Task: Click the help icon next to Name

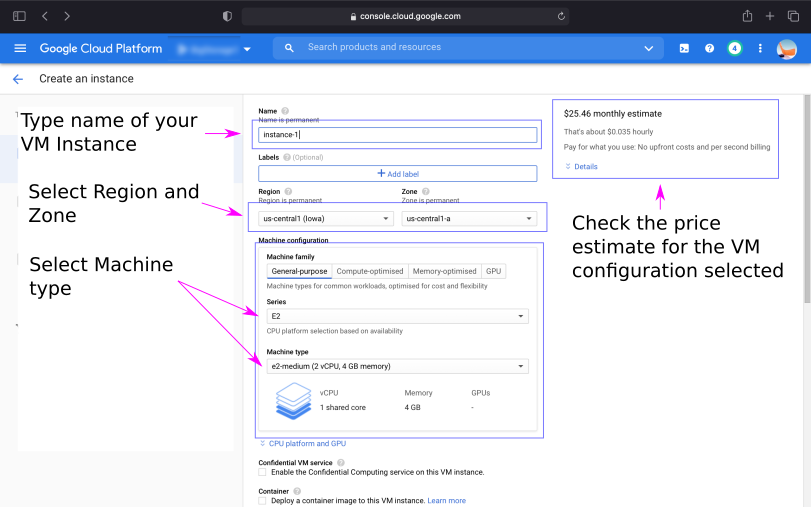Action: tap(285, 111)
